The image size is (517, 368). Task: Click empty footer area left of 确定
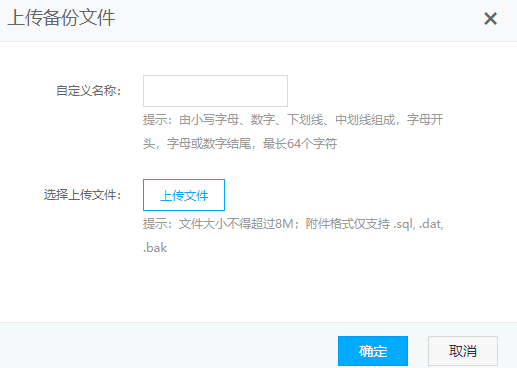pyautogui.click(x=167, y=347)
